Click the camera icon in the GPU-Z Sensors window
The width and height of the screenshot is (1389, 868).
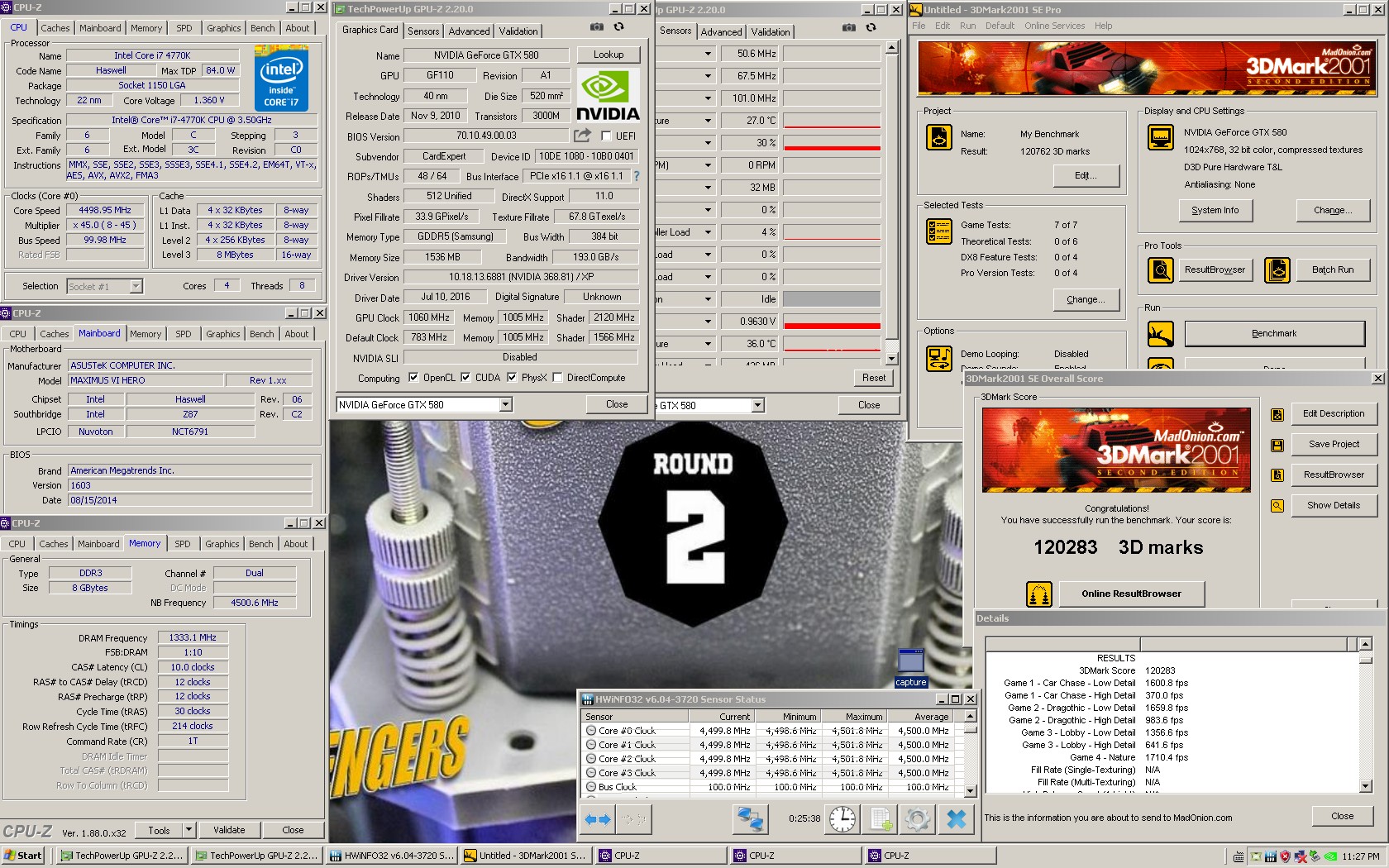[x=848, y=27]
